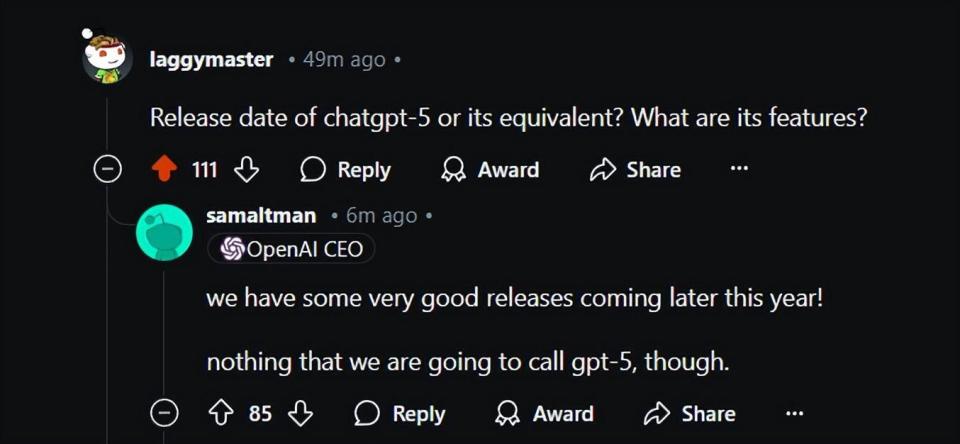Open laggymaster username link
The height and width of the screenshot is (444, 960).
[211, 59]
